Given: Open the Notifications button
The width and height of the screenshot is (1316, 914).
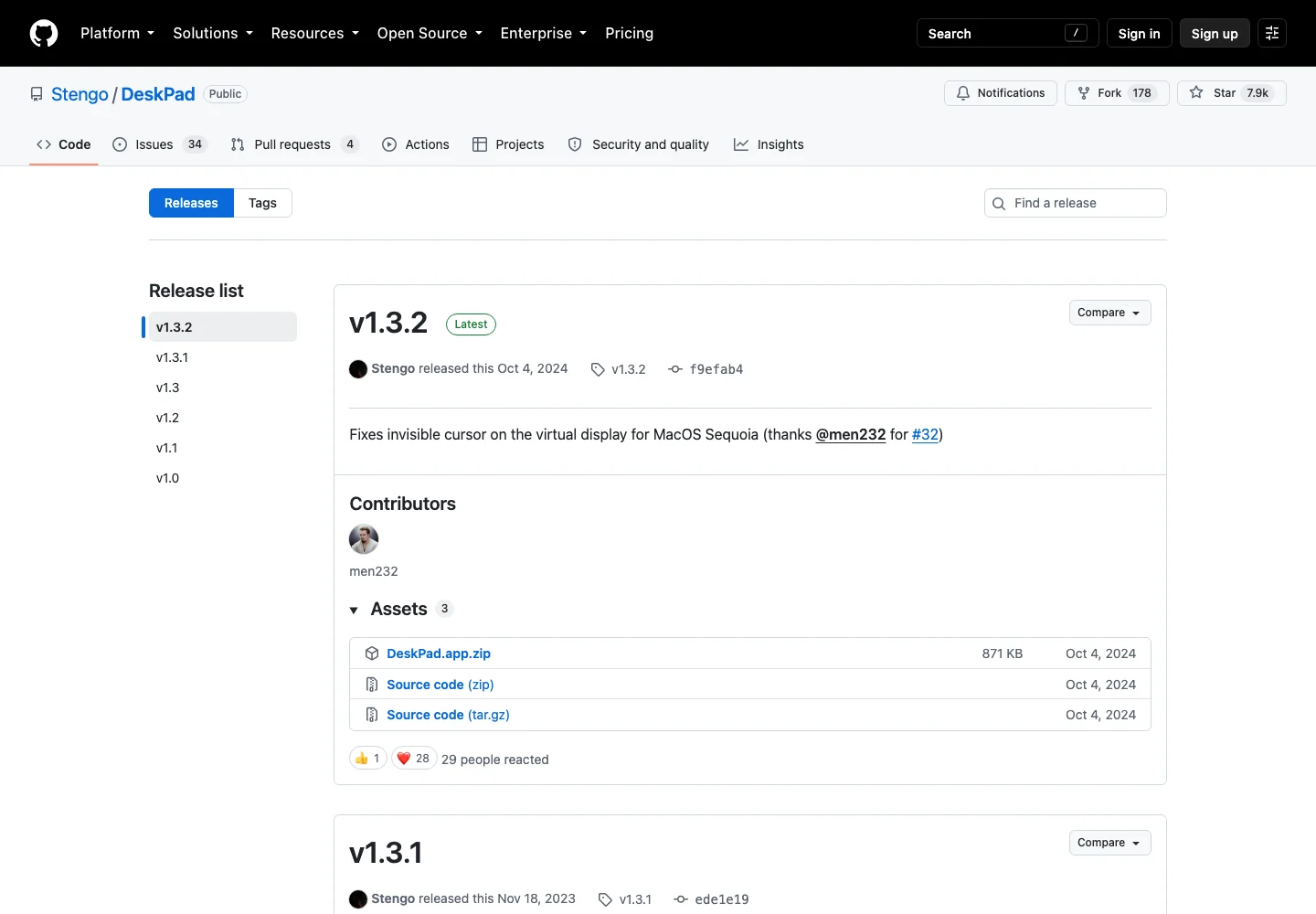Looking at the screenshot, I should [1001, 93].
